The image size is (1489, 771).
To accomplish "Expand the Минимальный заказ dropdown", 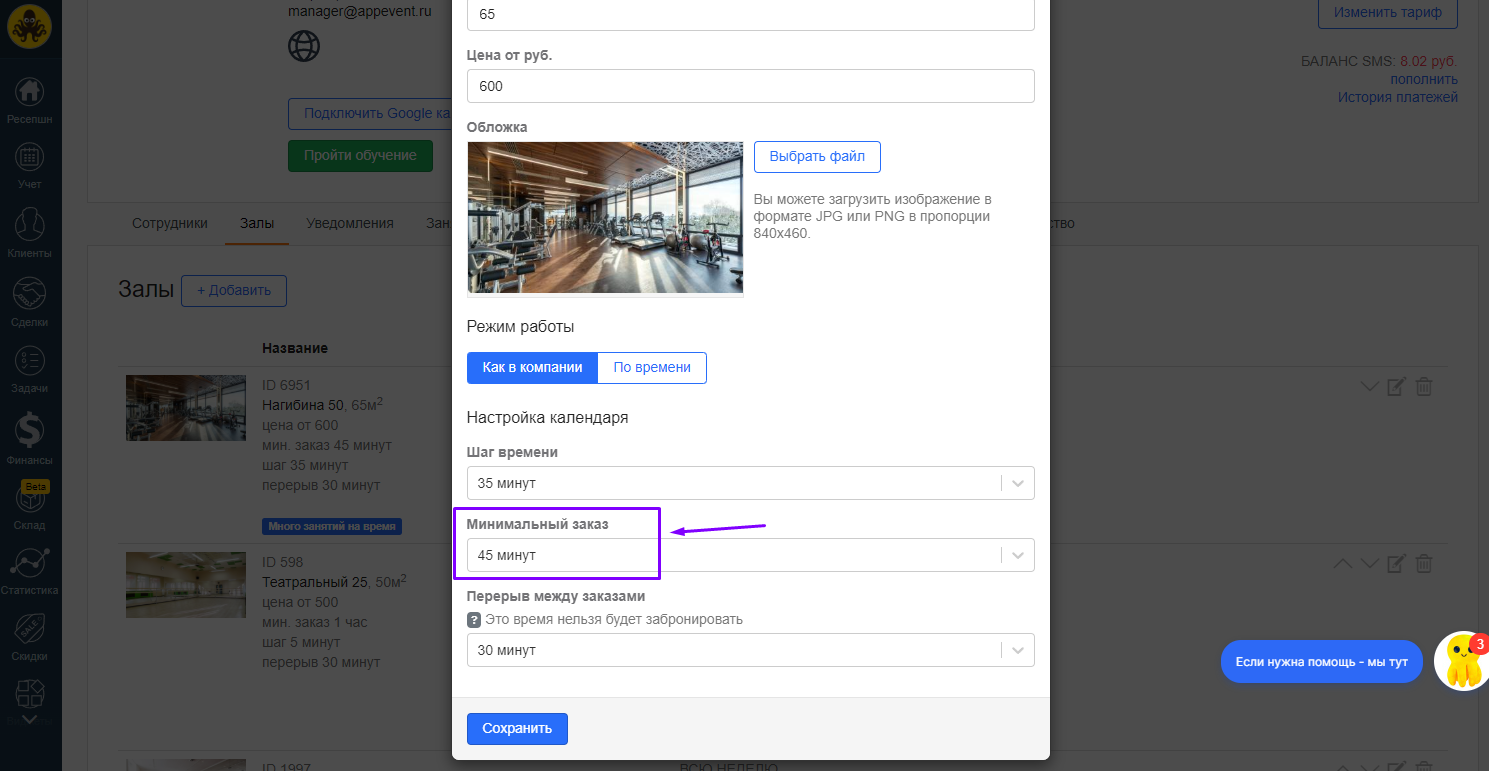I will click(750, 555).
